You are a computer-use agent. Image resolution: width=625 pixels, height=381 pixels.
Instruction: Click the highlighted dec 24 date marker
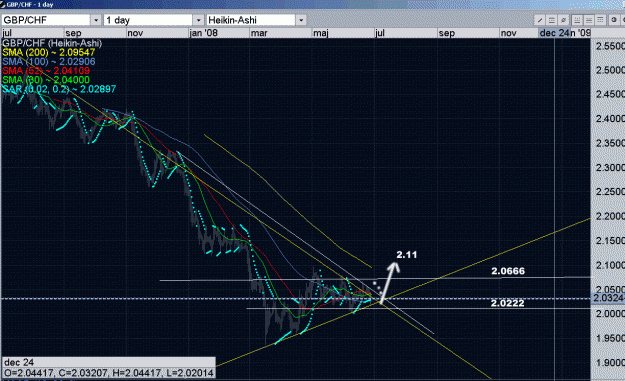point(554,33)
